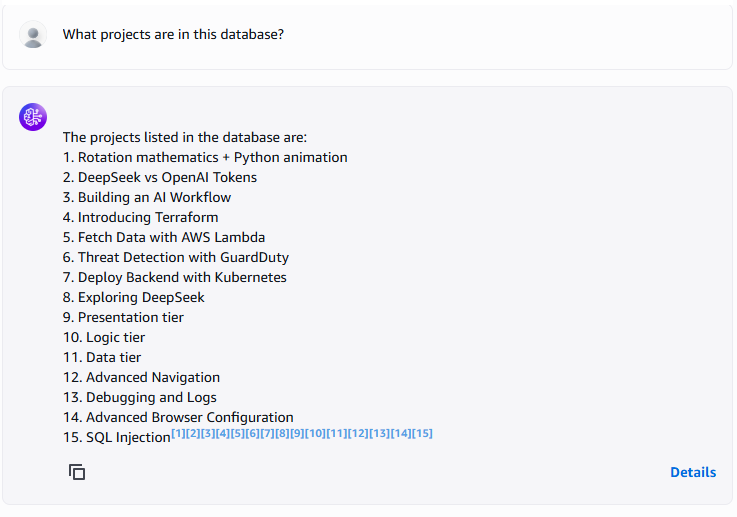Click the AI assistant avatar icon
737x517 pixels.
click(x=33, y=117)
